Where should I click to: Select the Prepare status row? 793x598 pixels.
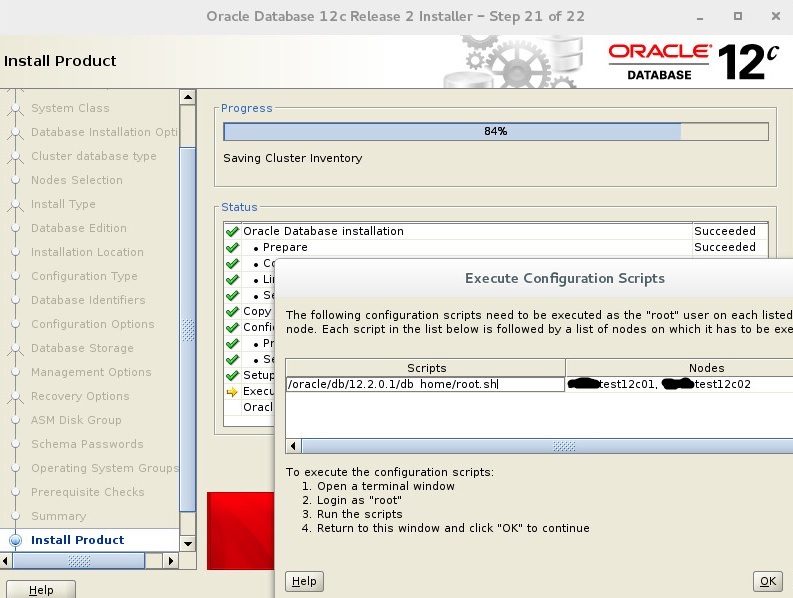point(496,247)
